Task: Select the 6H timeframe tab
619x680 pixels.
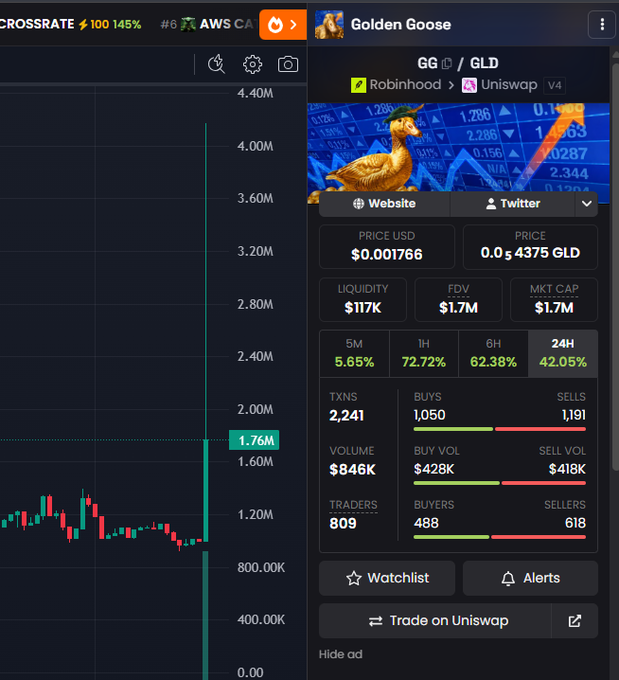Action: [493, 353]
